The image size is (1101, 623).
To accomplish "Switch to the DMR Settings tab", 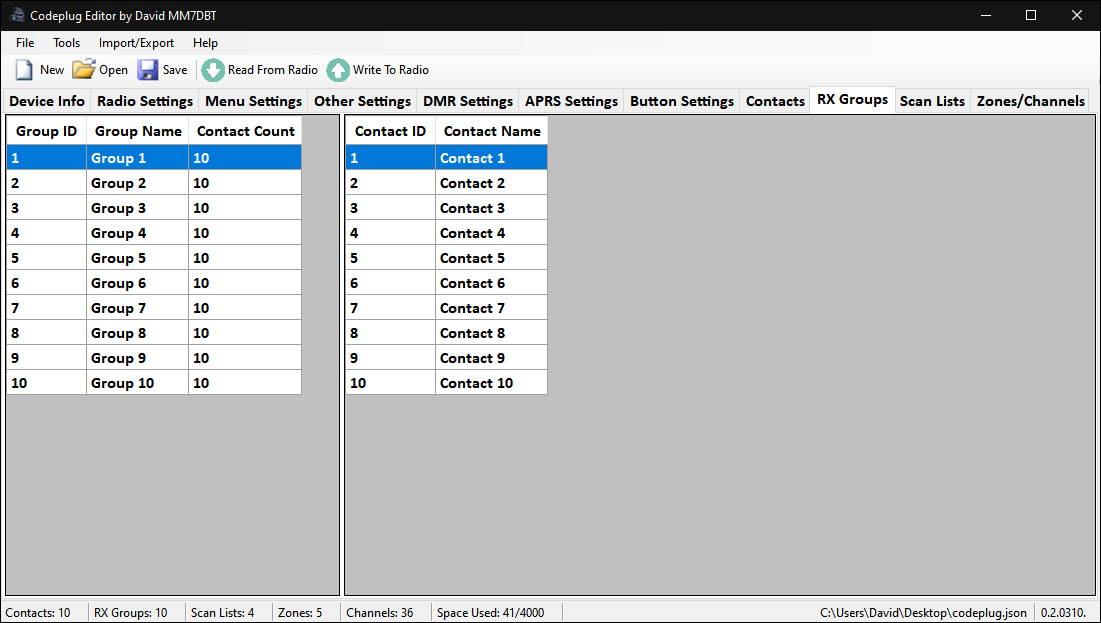I will pyautogui.click(x=467, y=101).
